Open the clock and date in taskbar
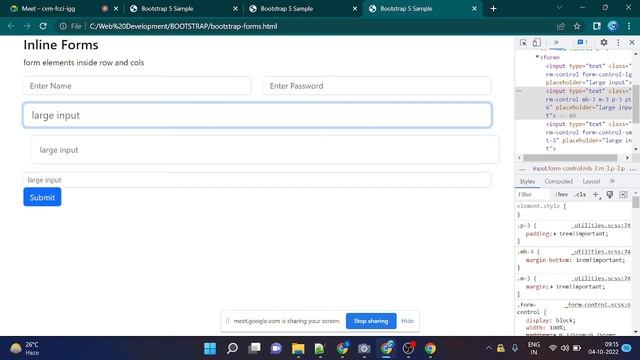Screen dimensions: 640x360 (603, 348)
